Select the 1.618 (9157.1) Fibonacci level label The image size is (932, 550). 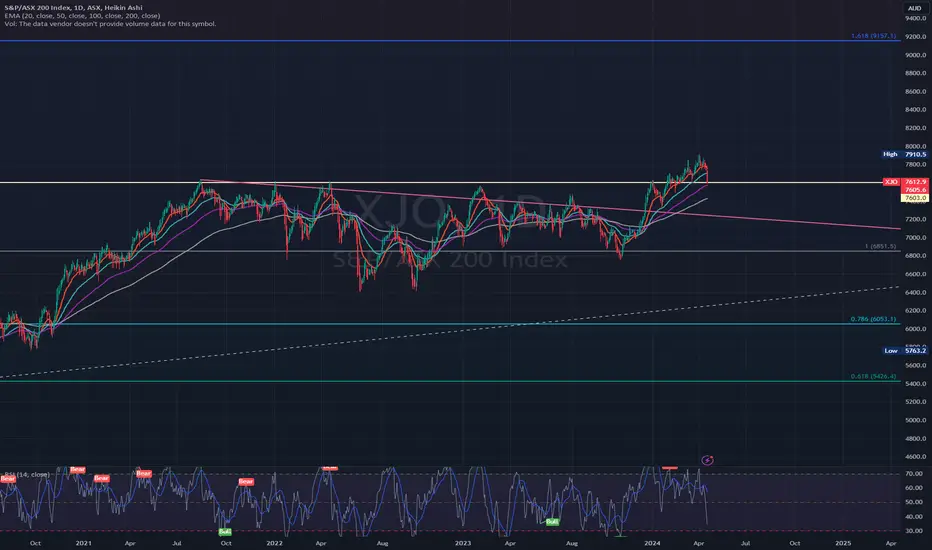click(873, 36)
